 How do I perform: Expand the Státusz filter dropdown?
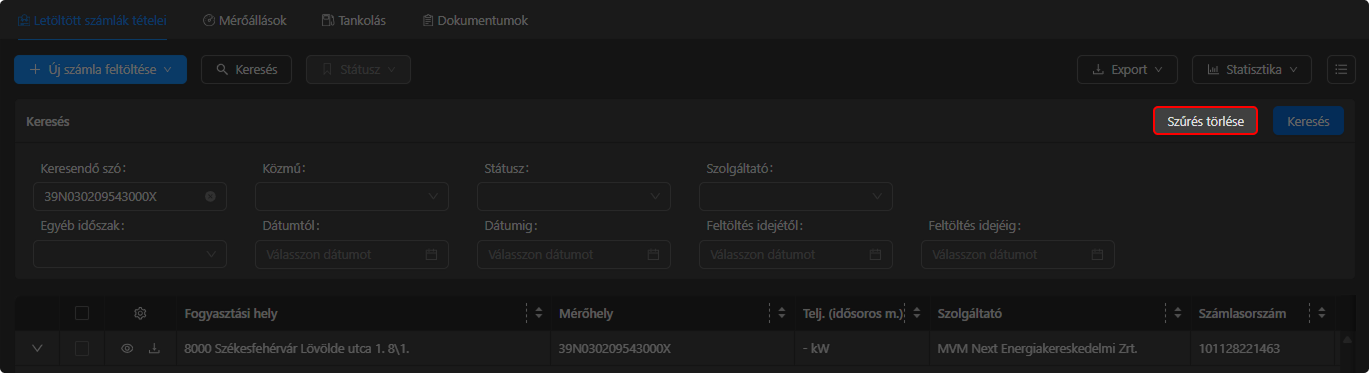point(574,197)
